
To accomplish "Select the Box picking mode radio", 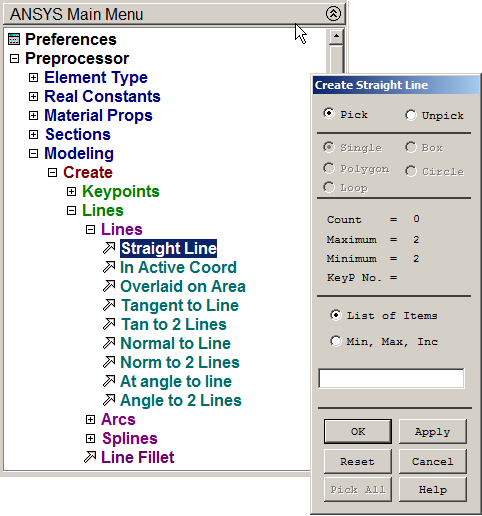I will [411, 147].
